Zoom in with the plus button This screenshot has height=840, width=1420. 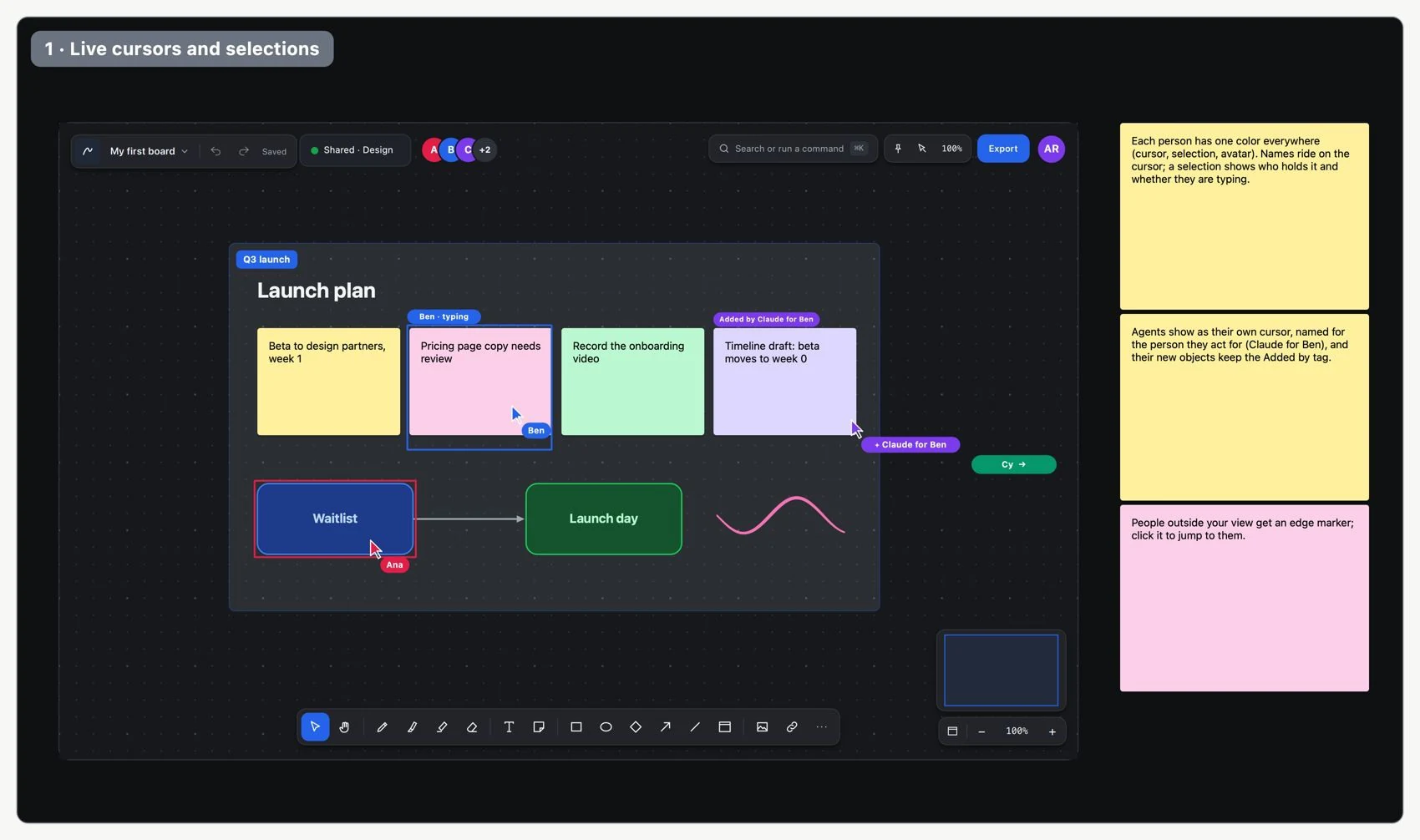point(1052,731)
